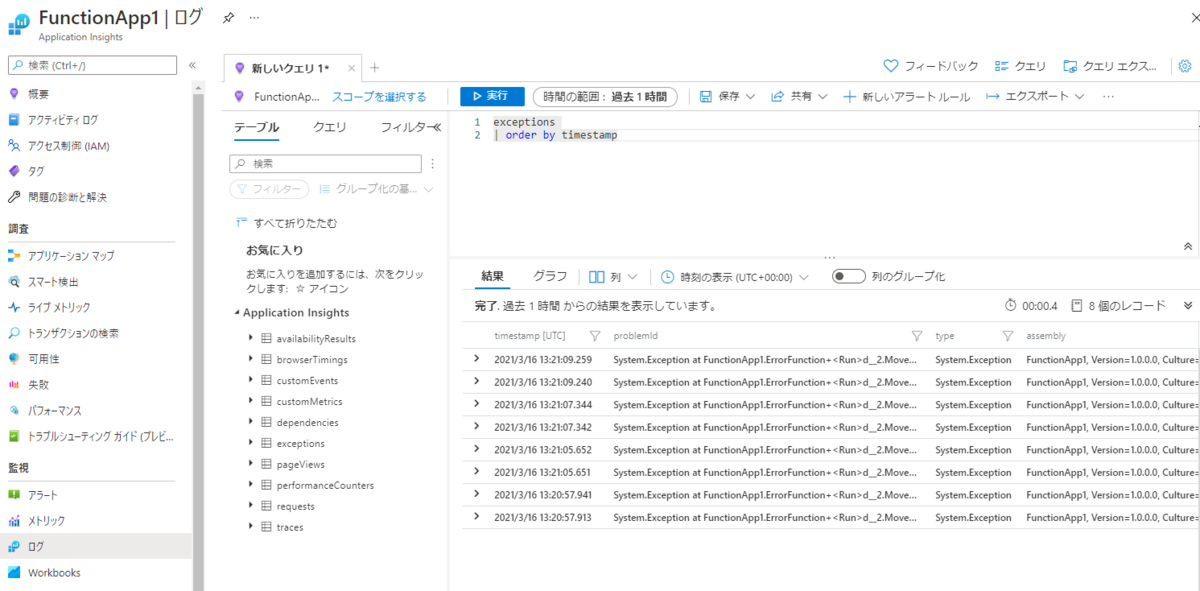Open パフォーマンス in the sidebar
Image resolution: width=1200 pixels, height=591 pixels.
(55, 411)
